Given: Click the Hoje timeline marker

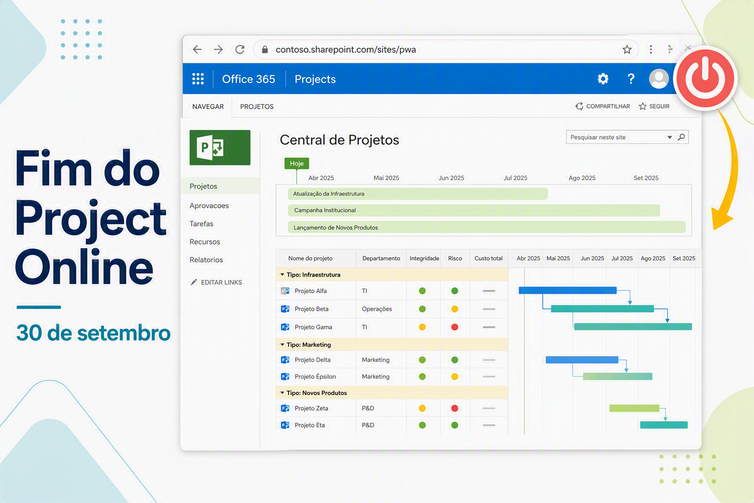Looking at the screenshot, I should pyautogui.click(x=297, y=163).
